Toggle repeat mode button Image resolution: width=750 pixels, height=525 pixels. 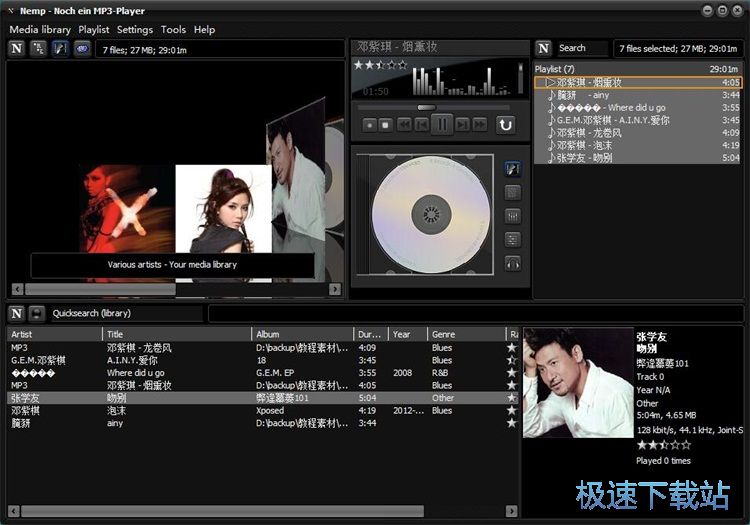click(x=505, y=125)
